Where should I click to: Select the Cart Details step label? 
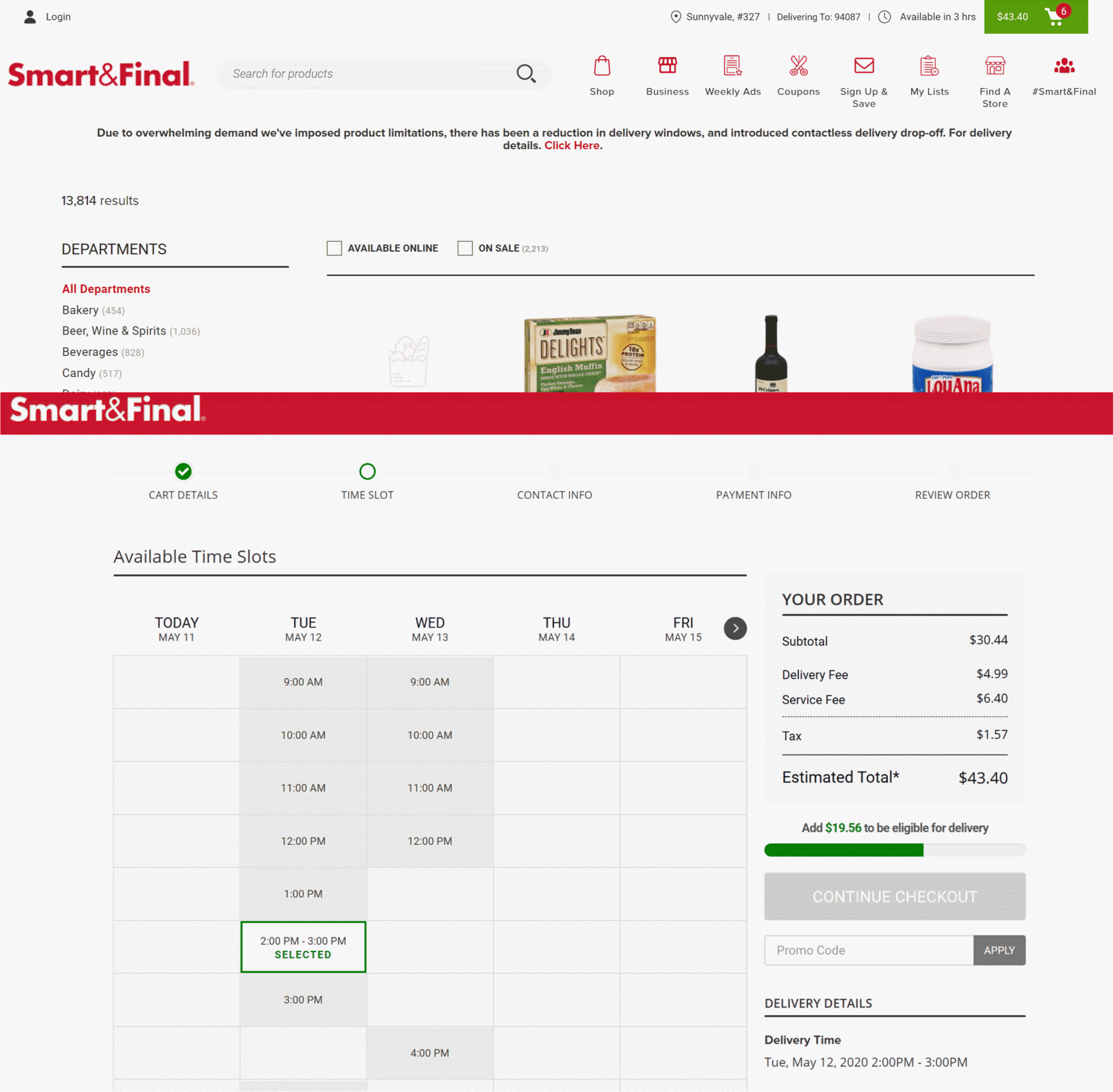pos(183,495)
